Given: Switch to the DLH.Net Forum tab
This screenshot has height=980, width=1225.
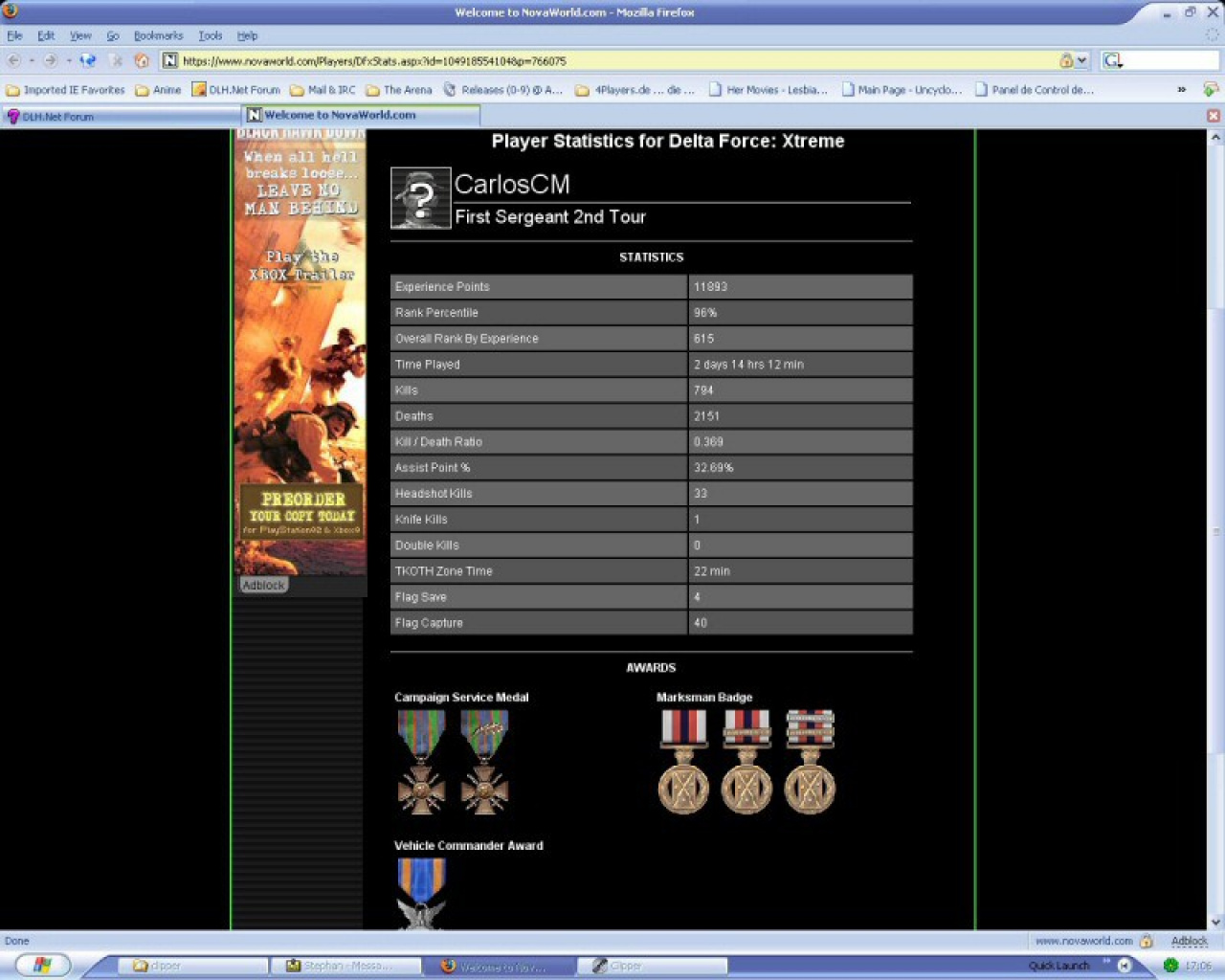Looking at the screenshot, I should click(x=121, y=116).
